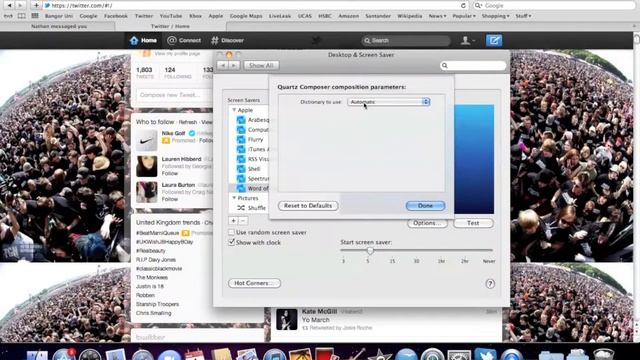Image resolution: width=640 pixels, height=360 pixels.
Task: Open the YouTube bookmark
Action: (x=171, y=16)
